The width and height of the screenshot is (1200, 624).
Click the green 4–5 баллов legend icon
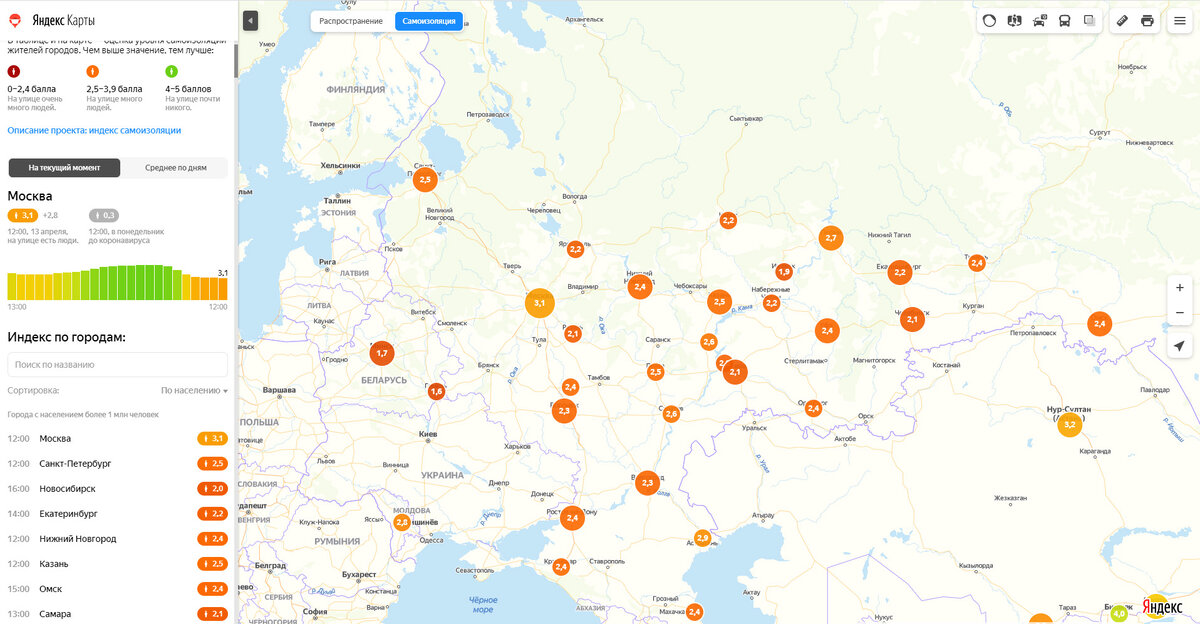pyautogui.click(x=171, y=71)
